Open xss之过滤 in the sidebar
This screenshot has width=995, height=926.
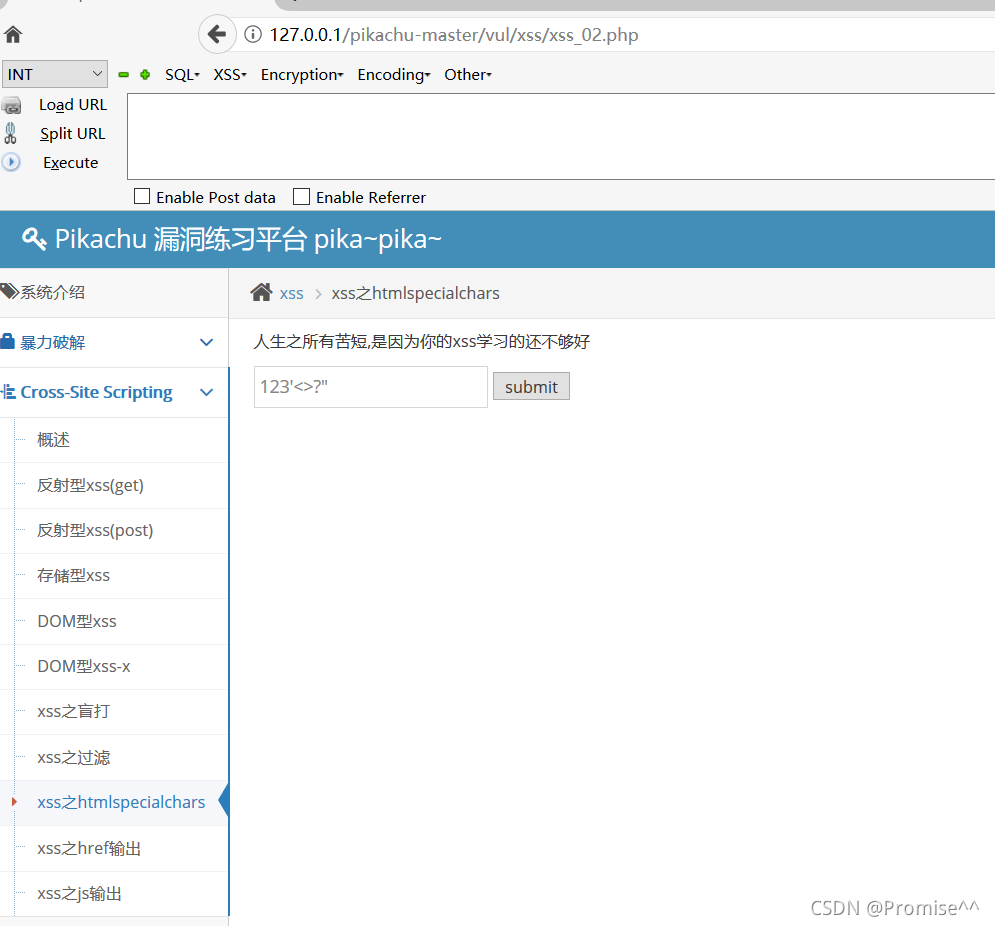click(x=74, y=757)
